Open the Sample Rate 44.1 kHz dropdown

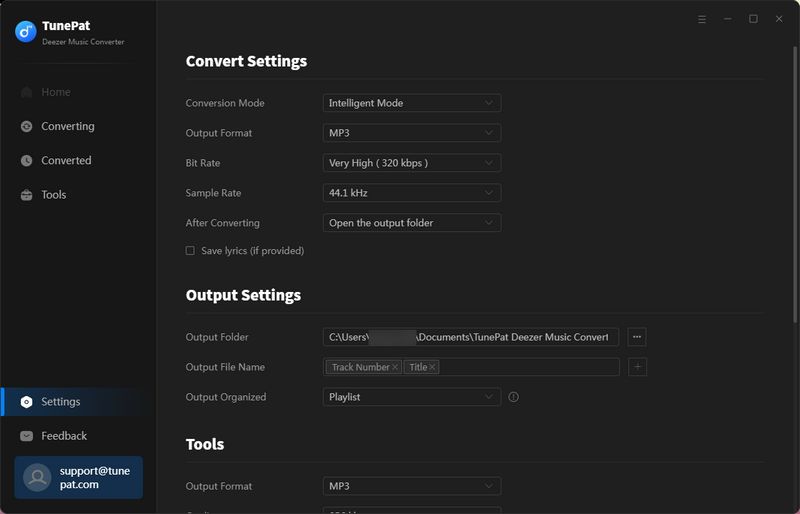[x=412, y=193]
